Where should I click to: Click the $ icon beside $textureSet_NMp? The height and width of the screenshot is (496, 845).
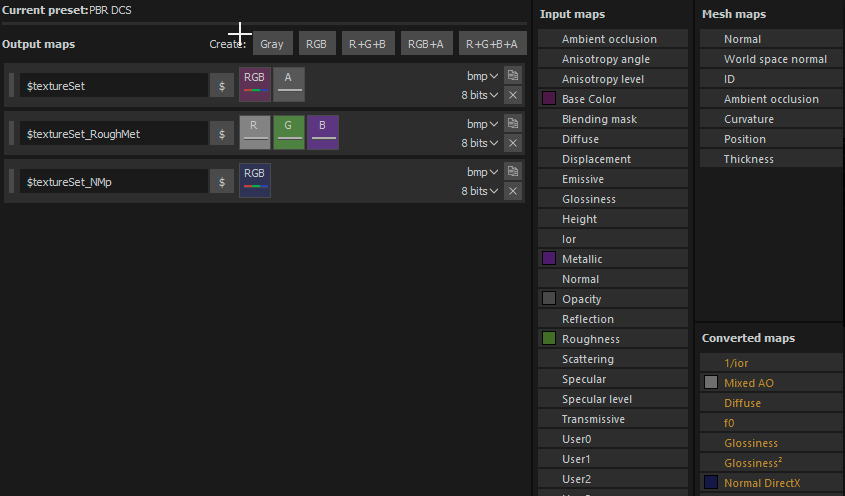[222, 182]
